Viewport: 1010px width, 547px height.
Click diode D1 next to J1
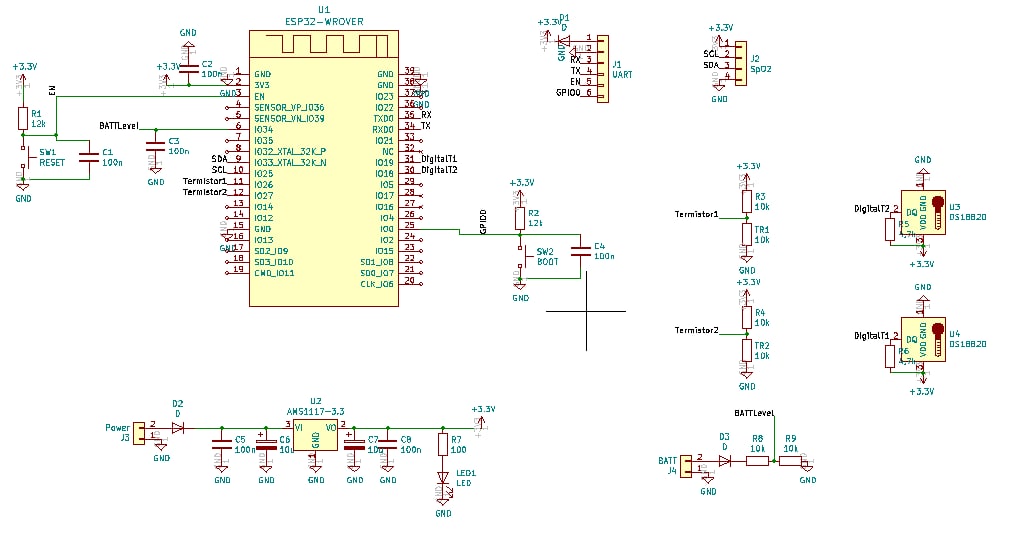(563, 39)
